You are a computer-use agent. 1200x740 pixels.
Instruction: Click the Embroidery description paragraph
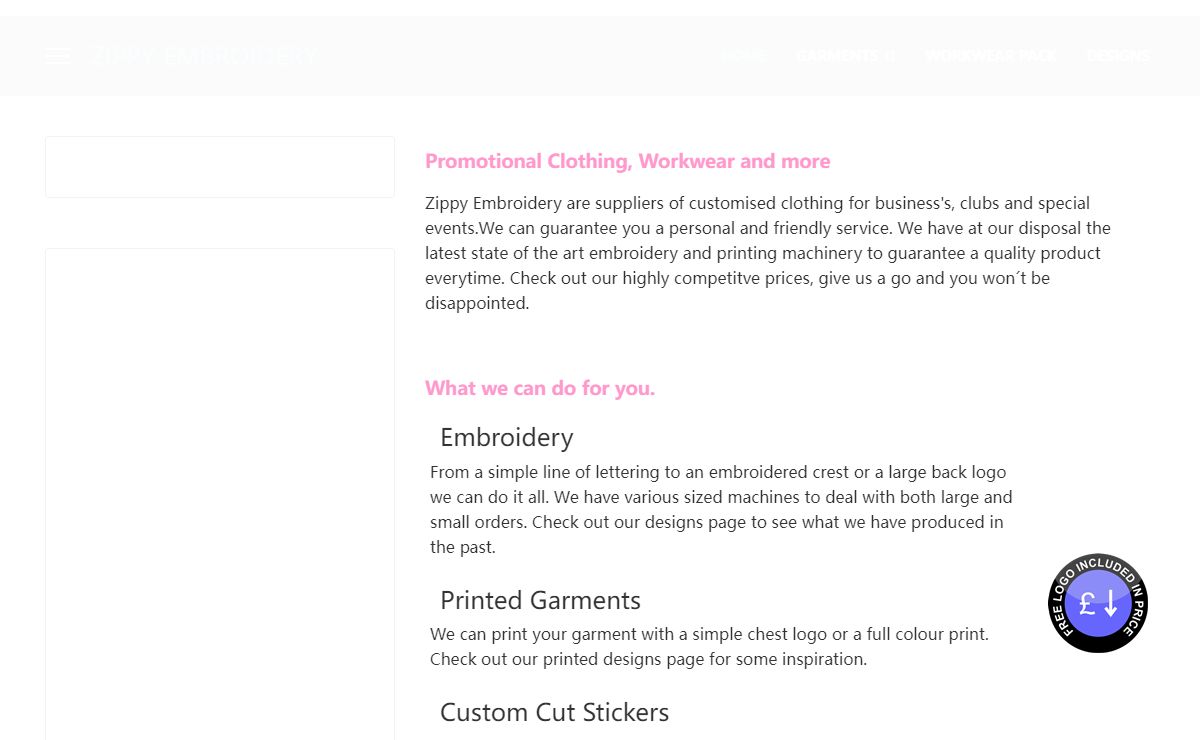click(x=721, y=509)
